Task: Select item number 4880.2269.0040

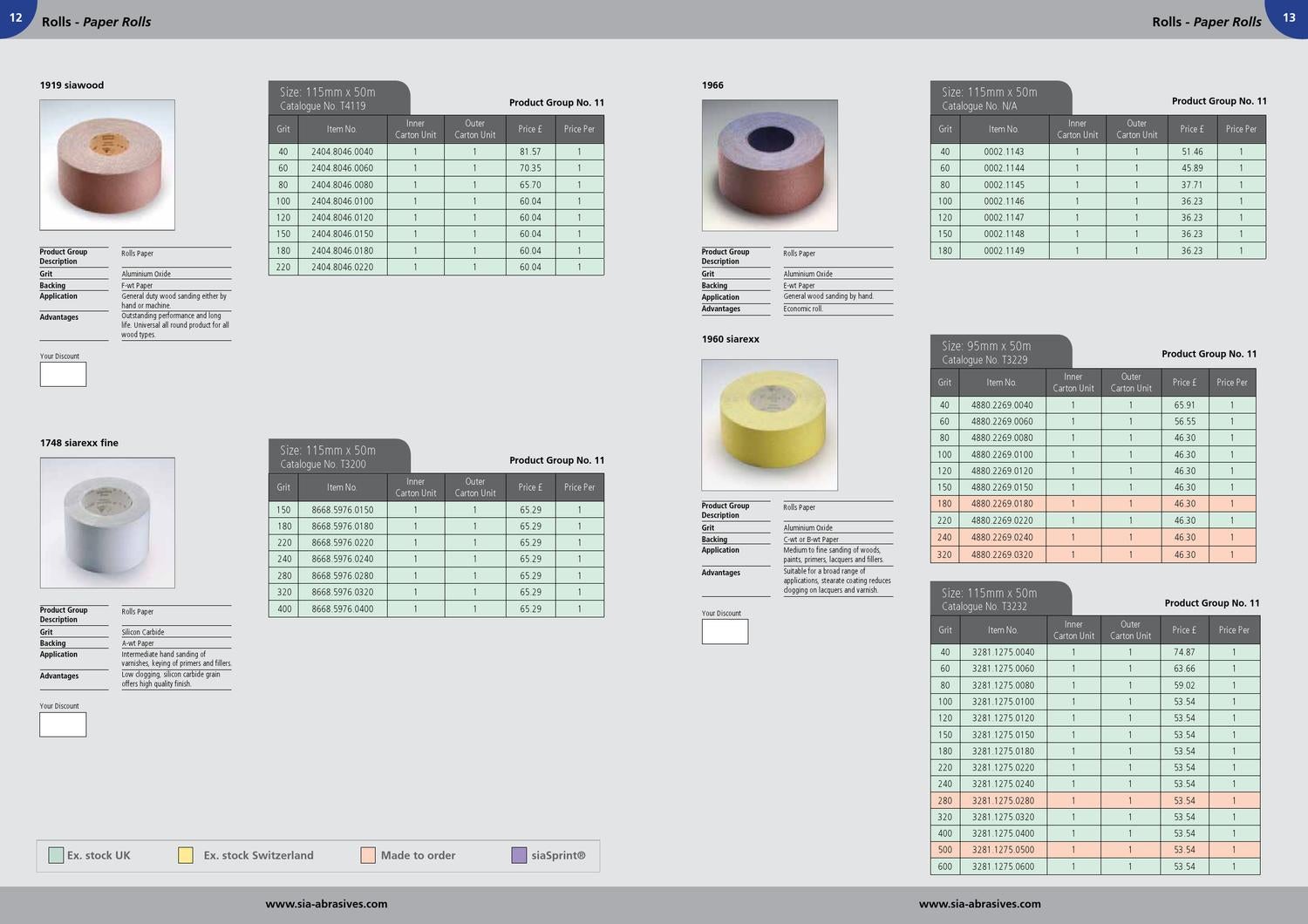Action: 1002,405
